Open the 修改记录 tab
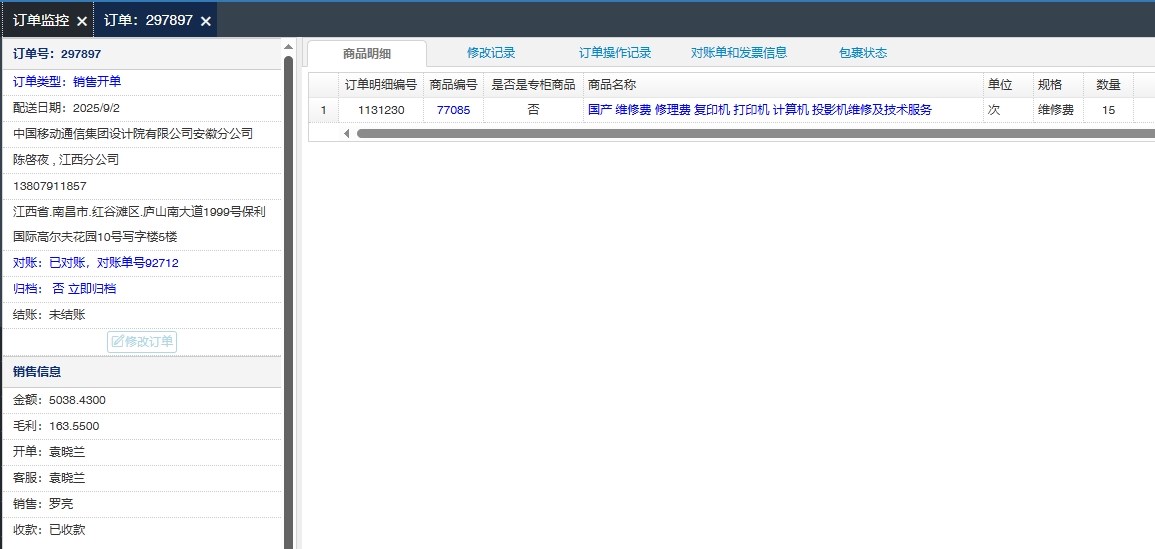This screenshot has width=1155, height=549. [x=491, y=53]
